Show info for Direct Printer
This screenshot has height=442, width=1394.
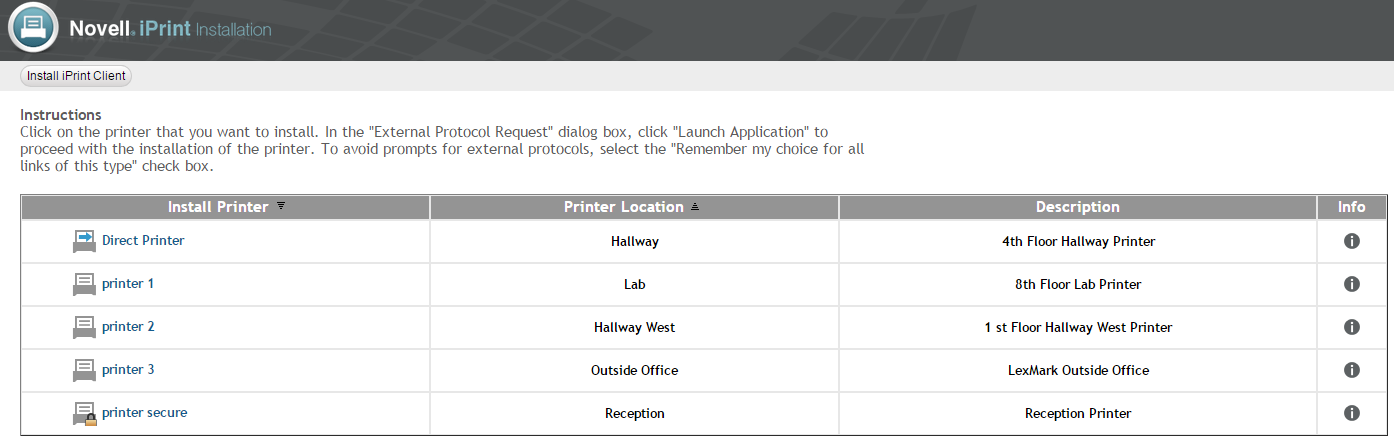tap(1351, 241)
